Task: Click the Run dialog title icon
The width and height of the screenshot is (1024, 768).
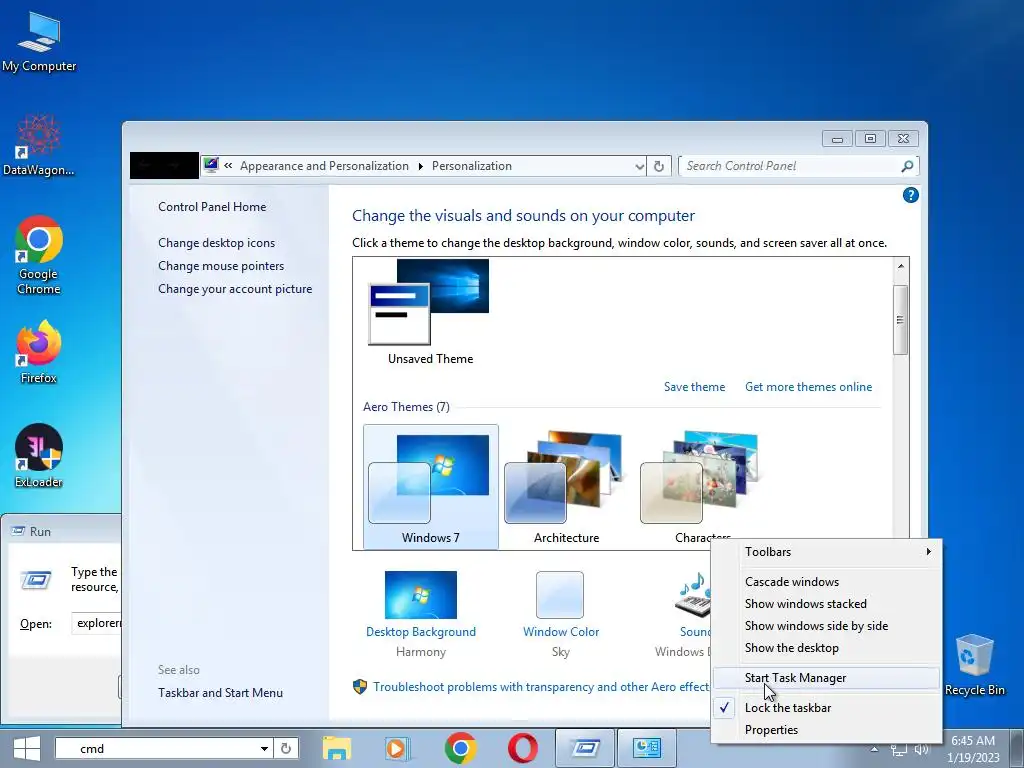Action: click(18, 532)
